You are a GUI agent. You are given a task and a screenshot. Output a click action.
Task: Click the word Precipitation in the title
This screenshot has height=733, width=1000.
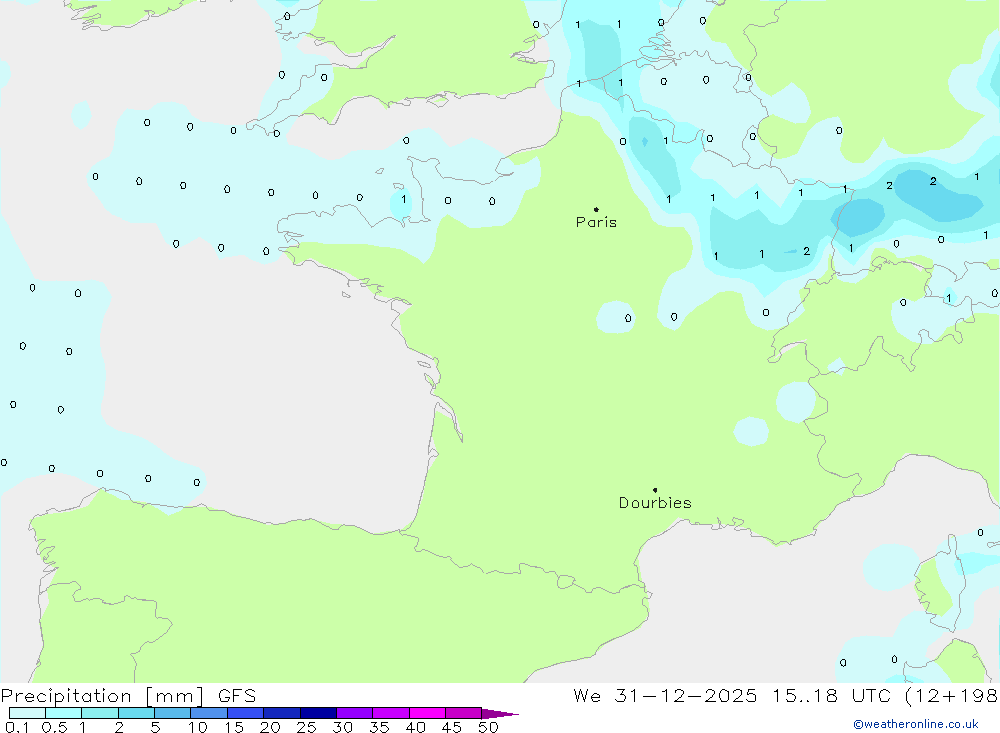click(x=66, y=696)
